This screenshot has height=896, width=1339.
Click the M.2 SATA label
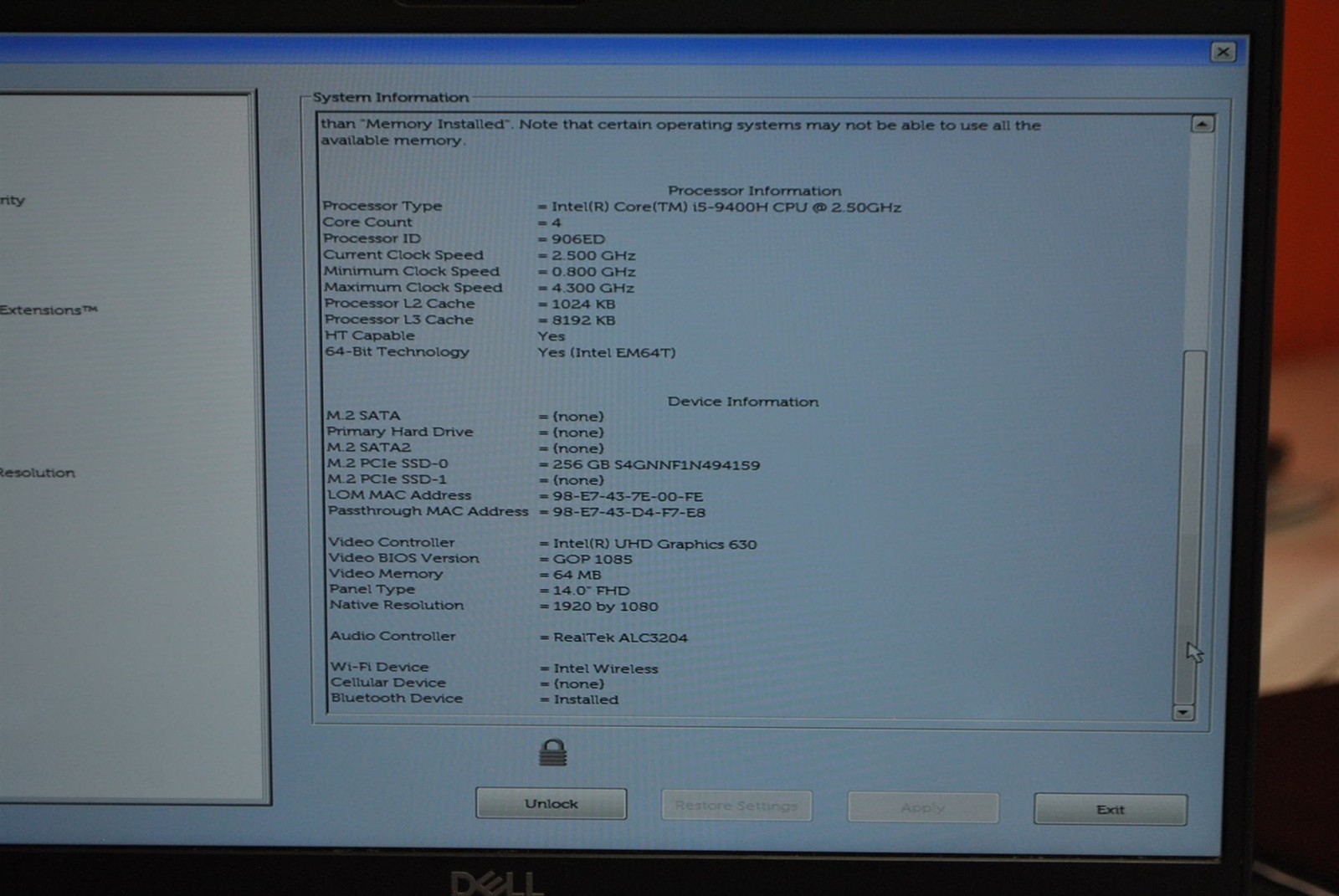(x=363, y=415)
